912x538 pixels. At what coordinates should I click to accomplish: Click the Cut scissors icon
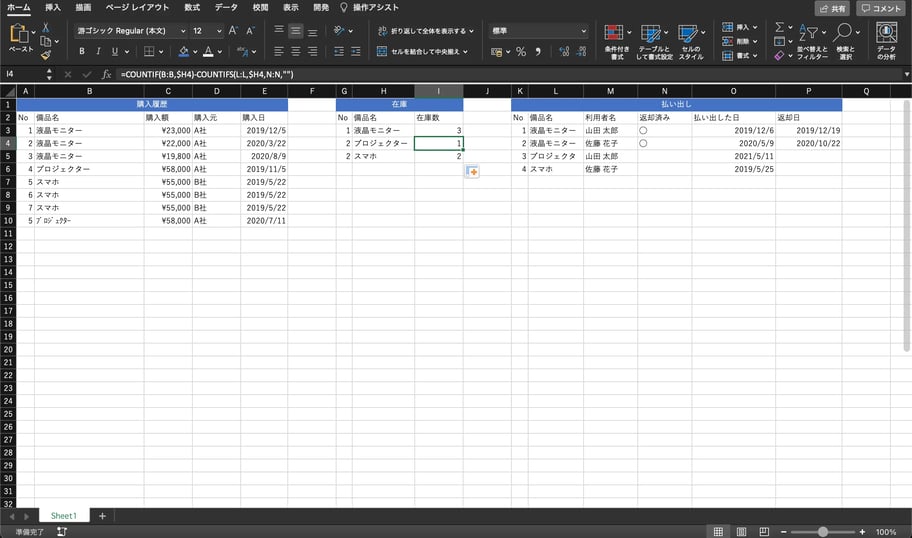pos(45,27)
